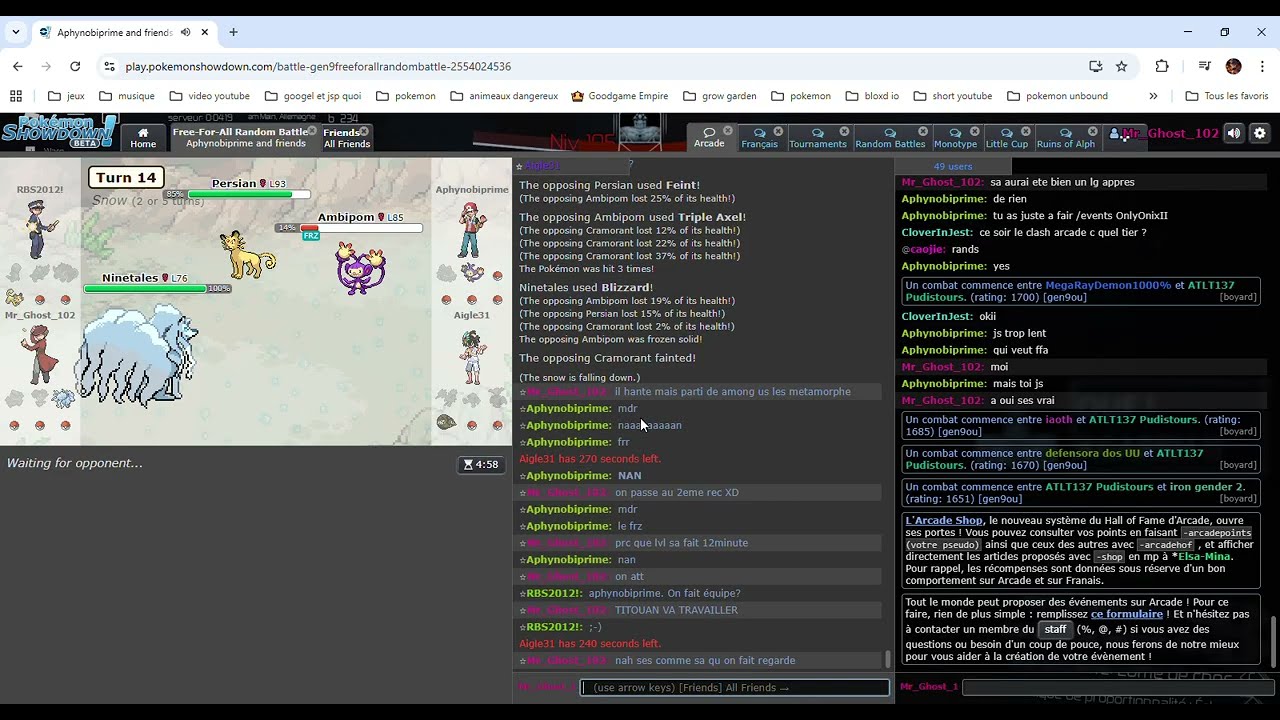Switch to the Ruins of Alph tab
The height and width of the screenshot is (720, 1280).
click(1065, 138)
